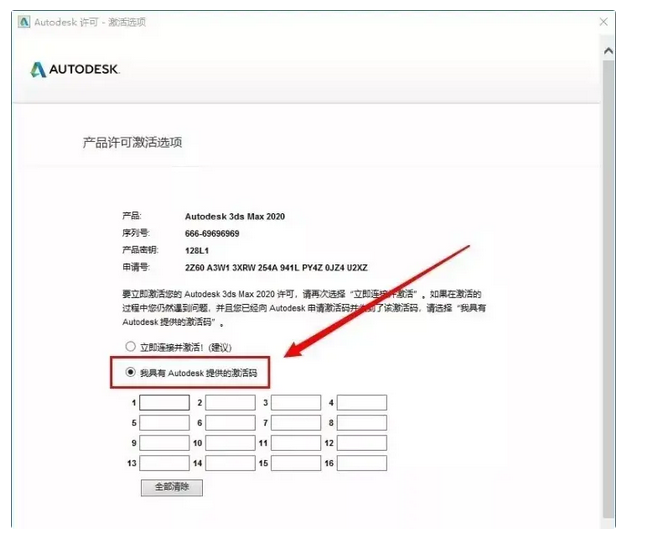Image resolution: width=648 pixels, height=547 pixels.
Task: Click the 序列号 label
Action: [x=136, y=233]
